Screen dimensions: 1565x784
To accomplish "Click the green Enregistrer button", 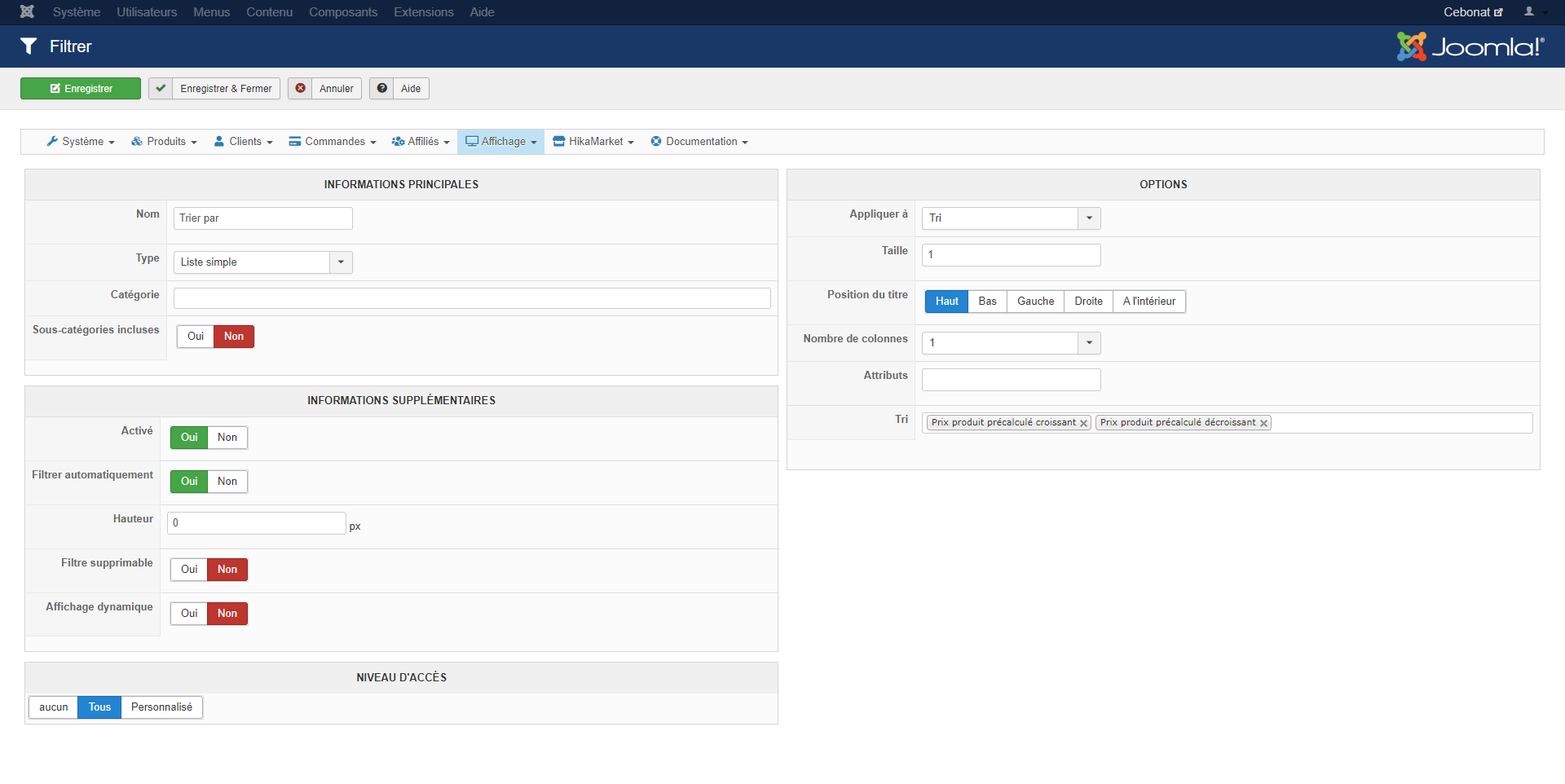I will click(81, 88).
